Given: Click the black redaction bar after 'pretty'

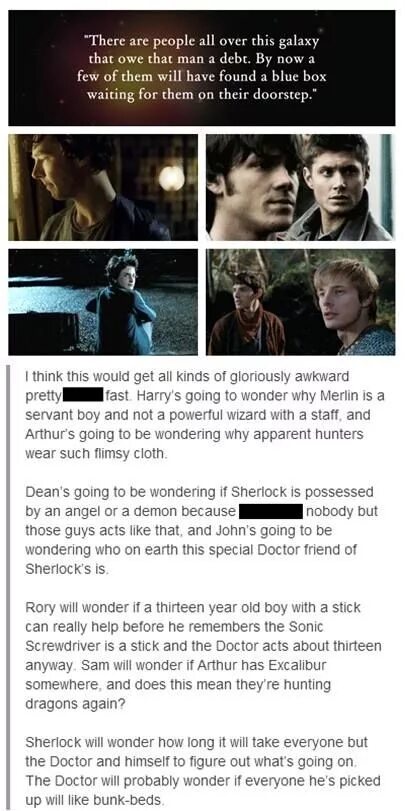Looking at the screenshot, I should coord(83,397).
